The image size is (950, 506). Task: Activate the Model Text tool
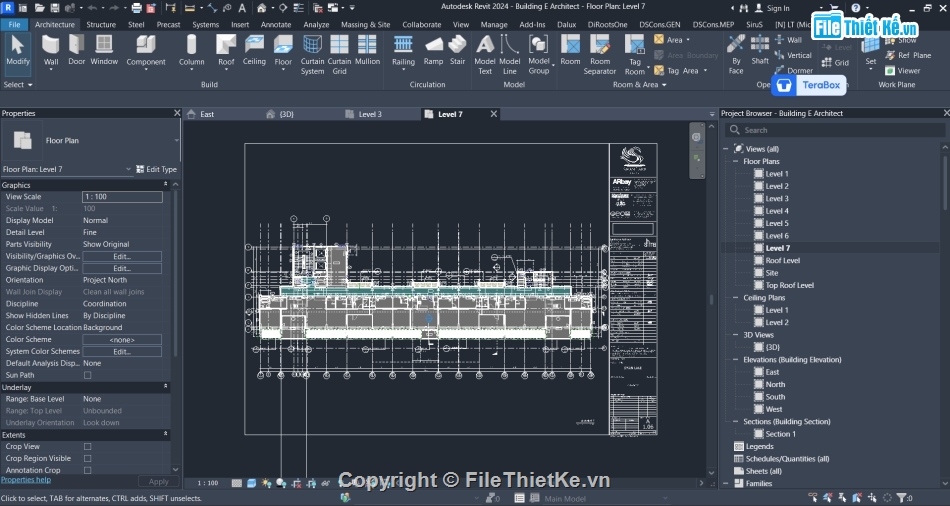point(485,55)
